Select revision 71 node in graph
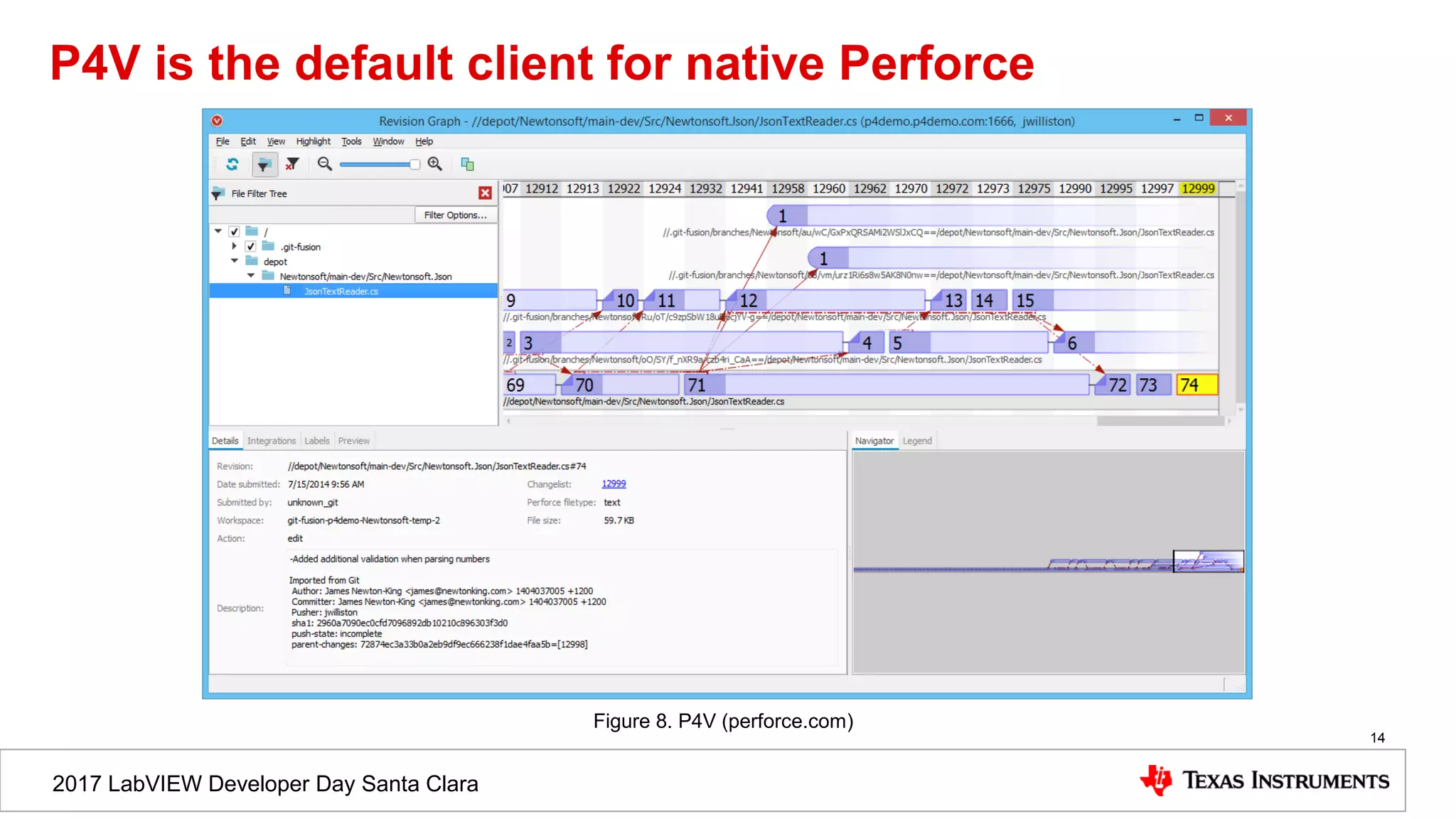Screen dimensions: 1456x819 [887, 385]
